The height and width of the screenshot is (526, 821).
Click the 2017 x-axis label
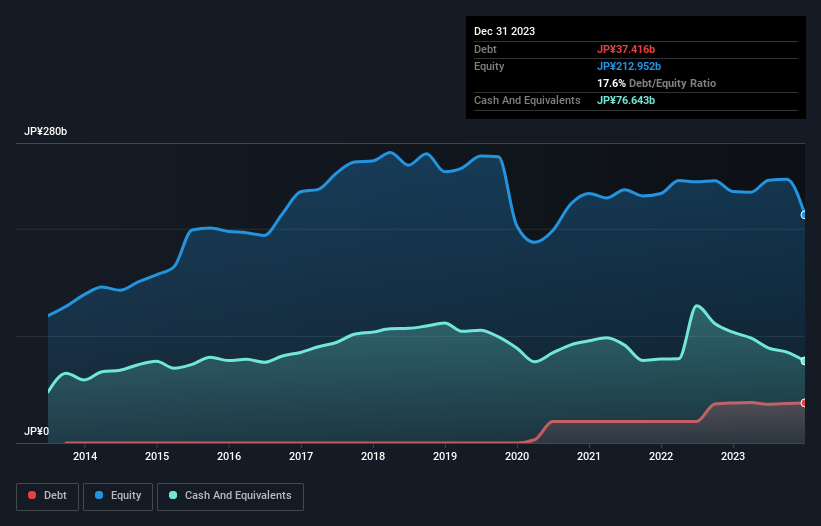coord(301,456)
